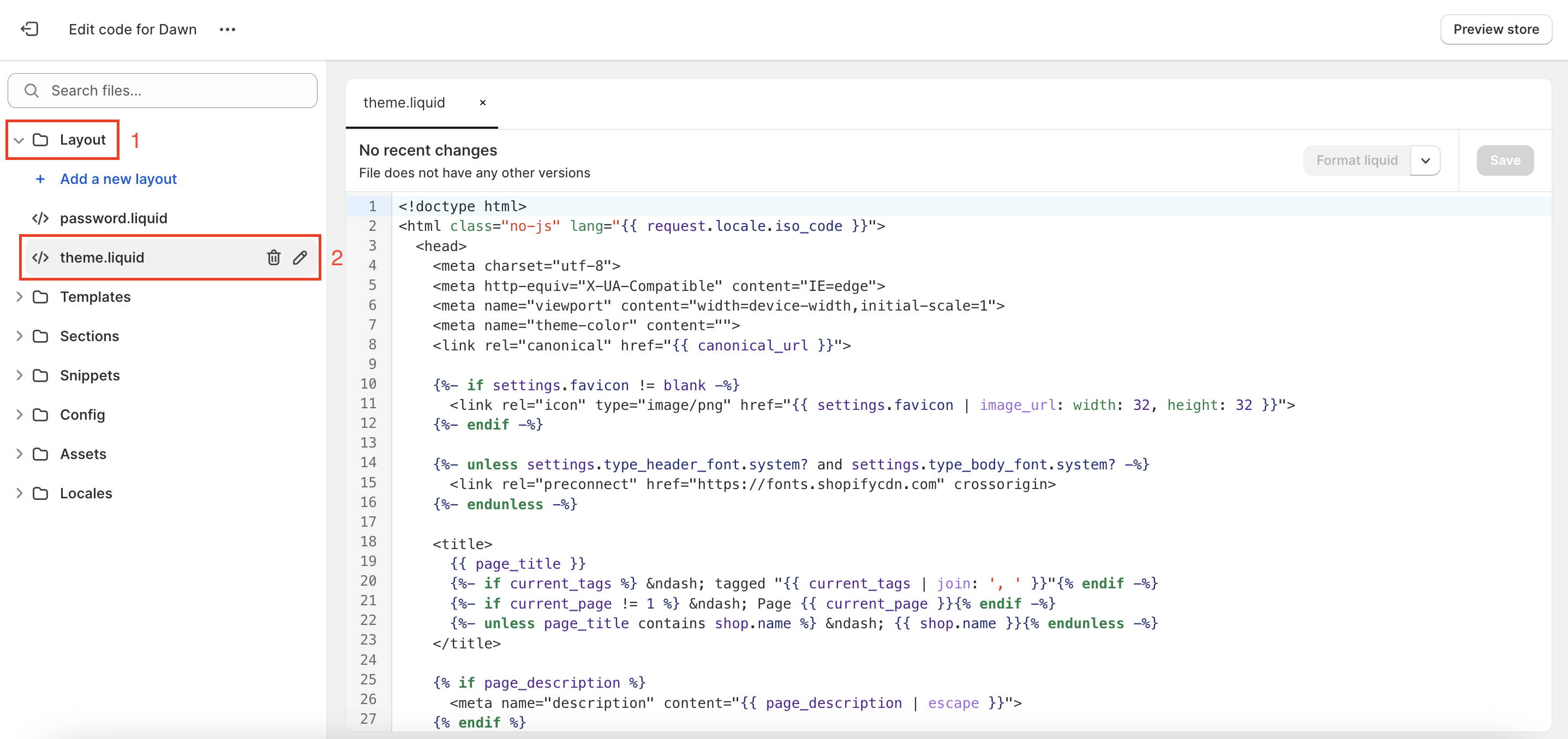Click the Save button
The width and height of the screenshot is (1568, 739).
tap(1505, 160)
